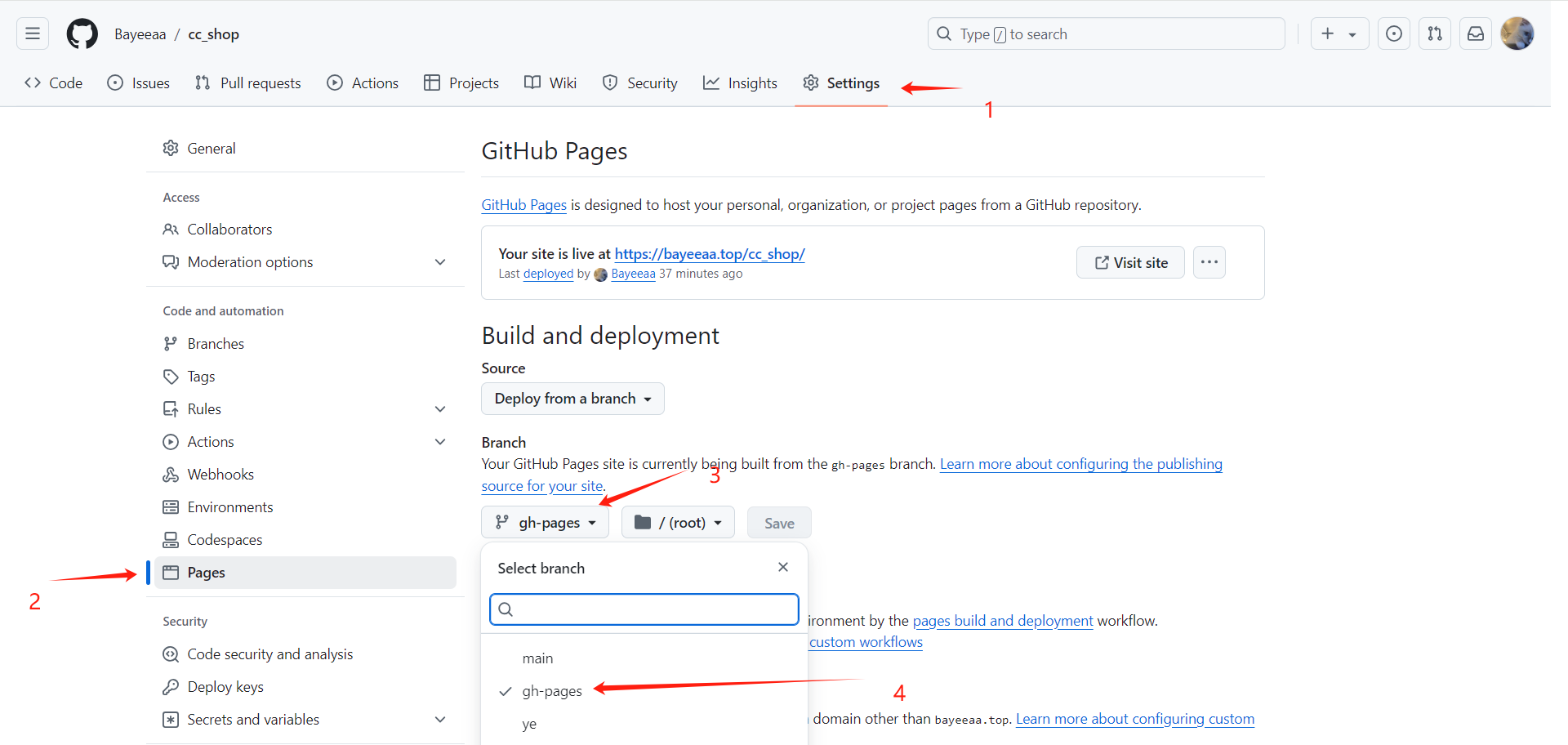The image size is (1568, 745).
Task: Click the Tags sidebar icon
Action: [171, 376]
